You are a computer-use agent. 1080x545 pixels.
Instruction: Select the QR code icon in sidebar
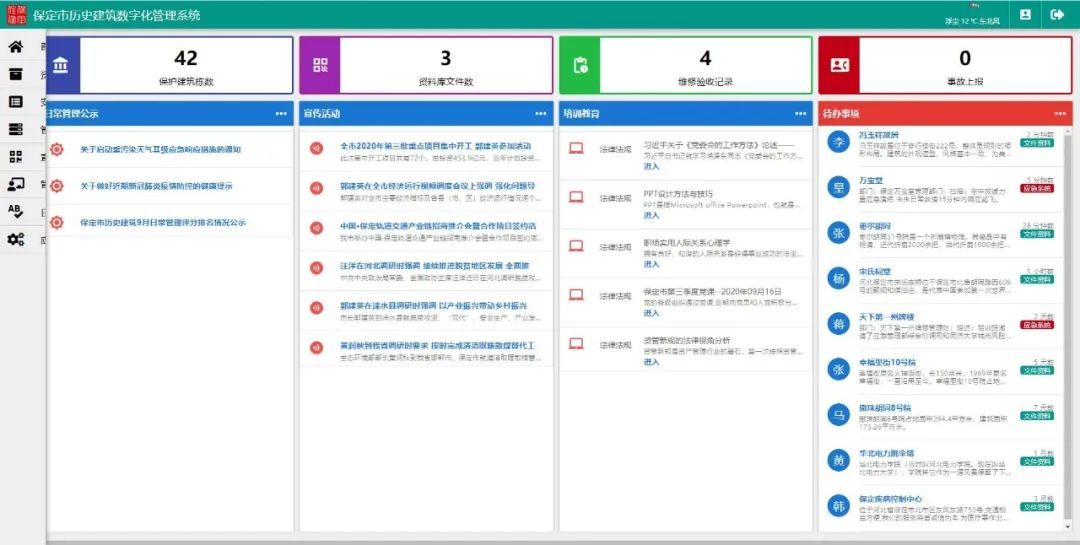tap(15, 156)
